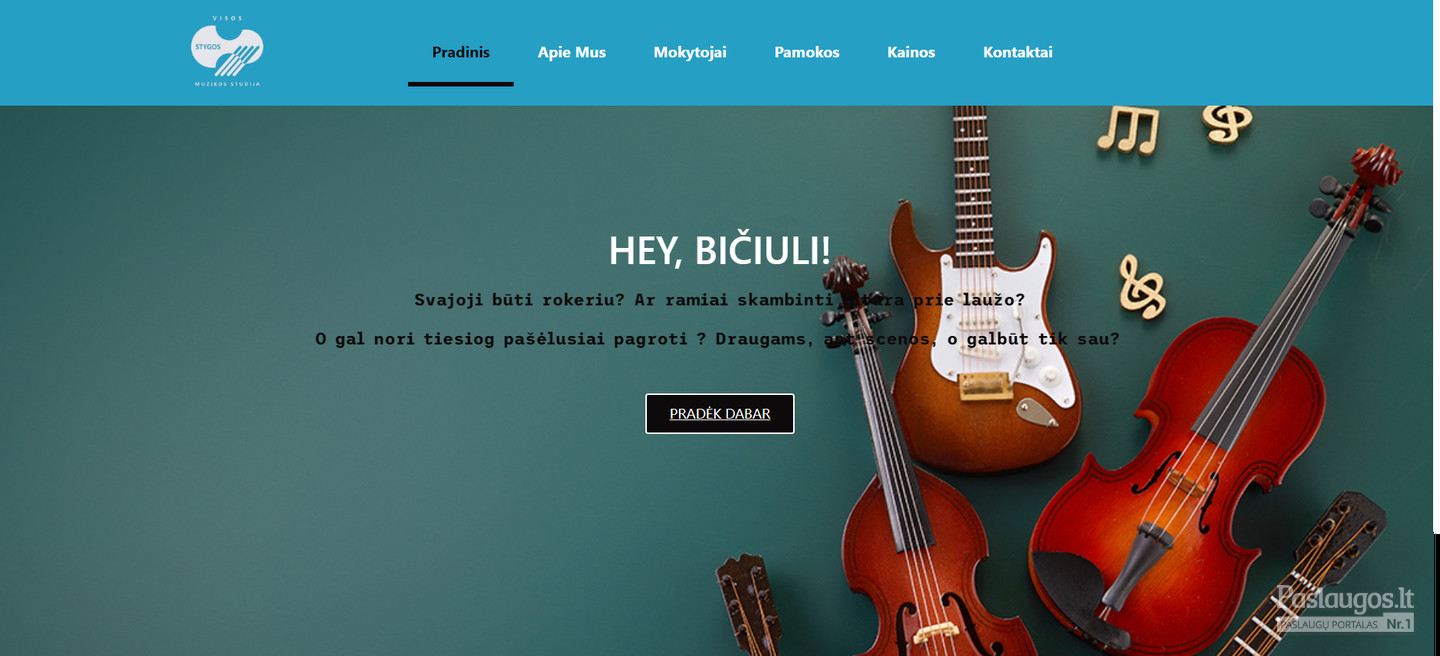Click the HEY, BIČIULI! heading
This screenshot has width=1440, height=656.
(x=720, y=250)
